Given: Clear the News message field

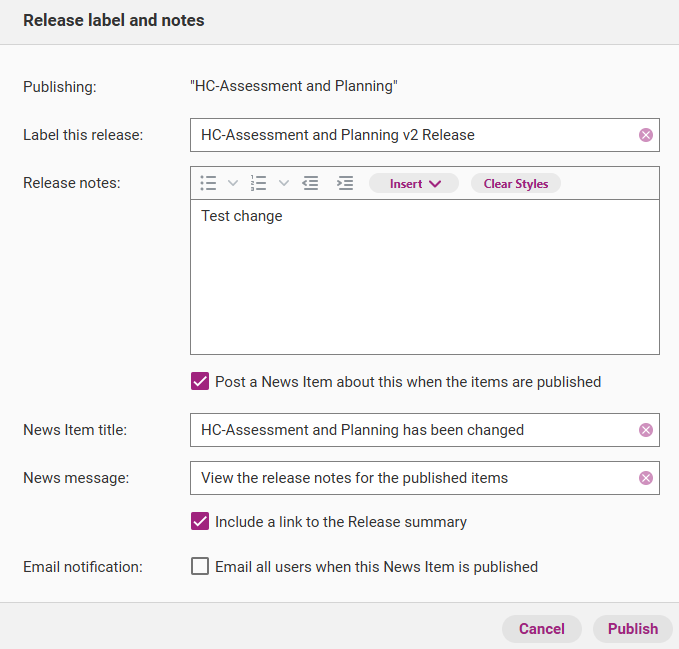Looking at the screenshot, I should click(x=646, y=478).
